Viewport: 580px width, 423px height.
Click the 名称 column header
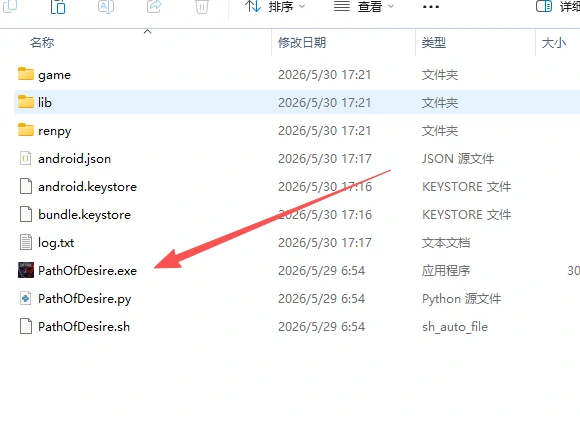click(42, 43)
